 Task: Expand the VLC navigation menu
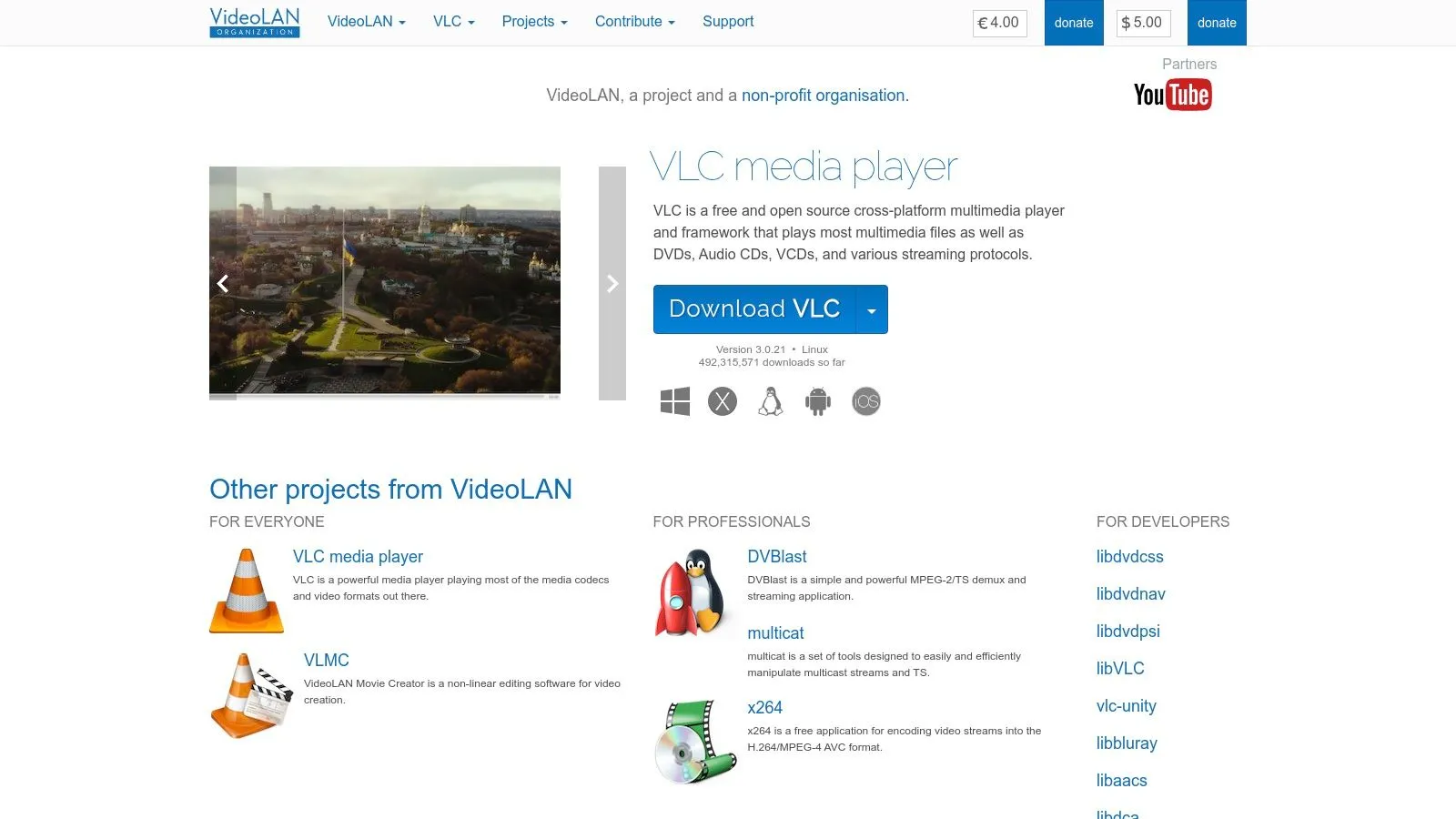point(451,21)
